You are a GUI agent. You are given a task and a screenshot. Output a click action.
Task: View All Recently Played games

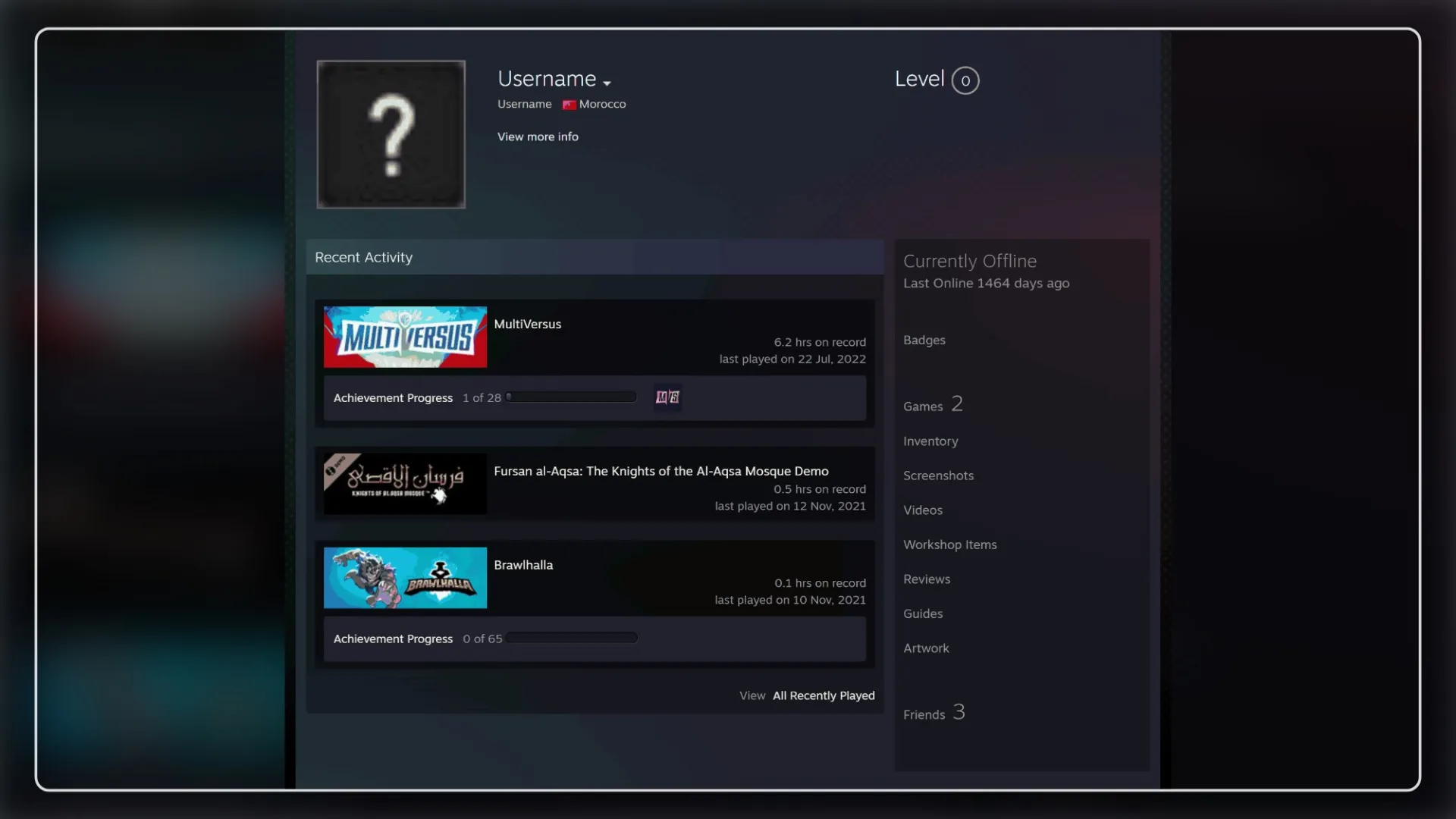(824, 695)
